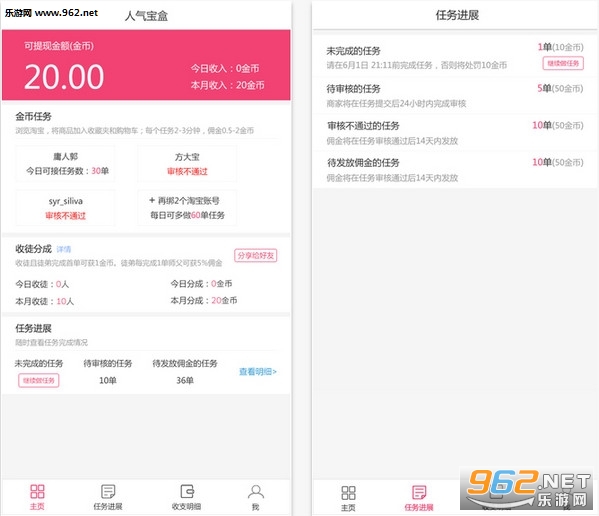Tap the 金币任务 section heading

pos(33,116)
